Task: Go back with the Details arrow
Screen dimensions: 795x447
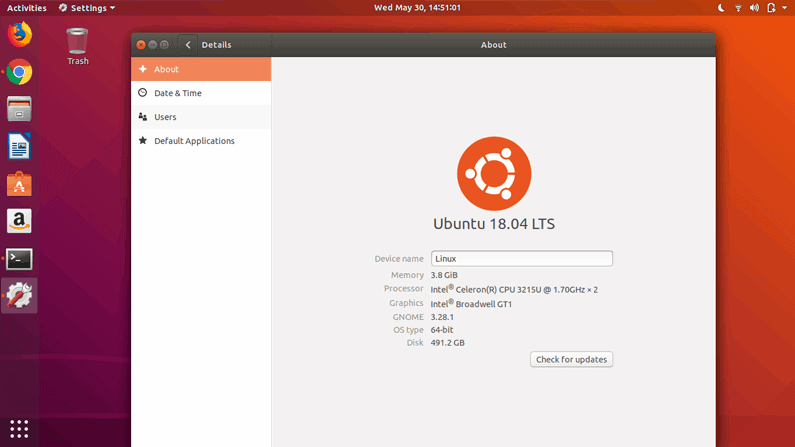Action: tap(188, 45)
